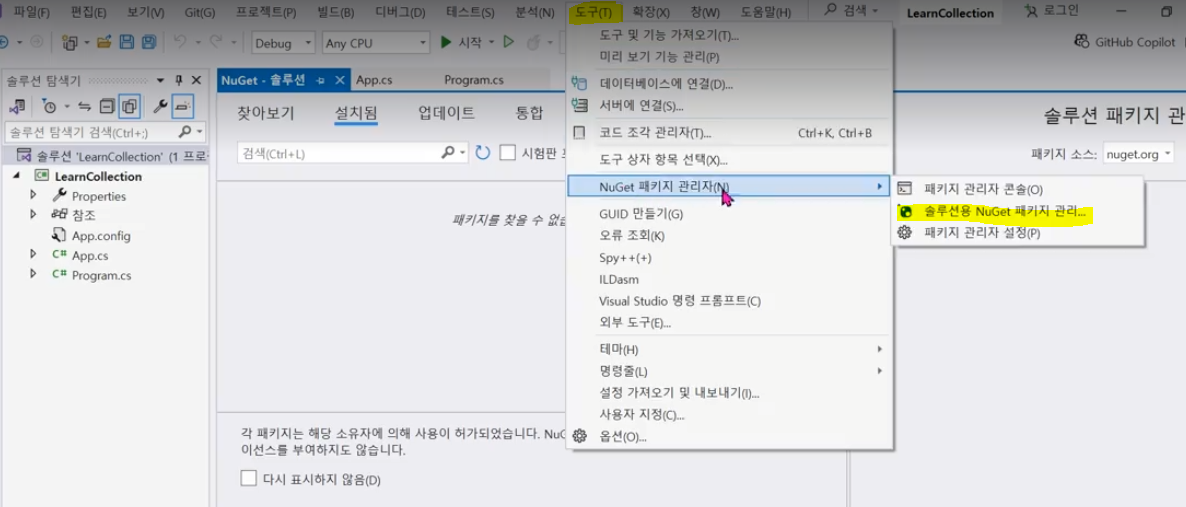
Task: Click the 로그인 sign-in icon
Action: pos(1030,11)
